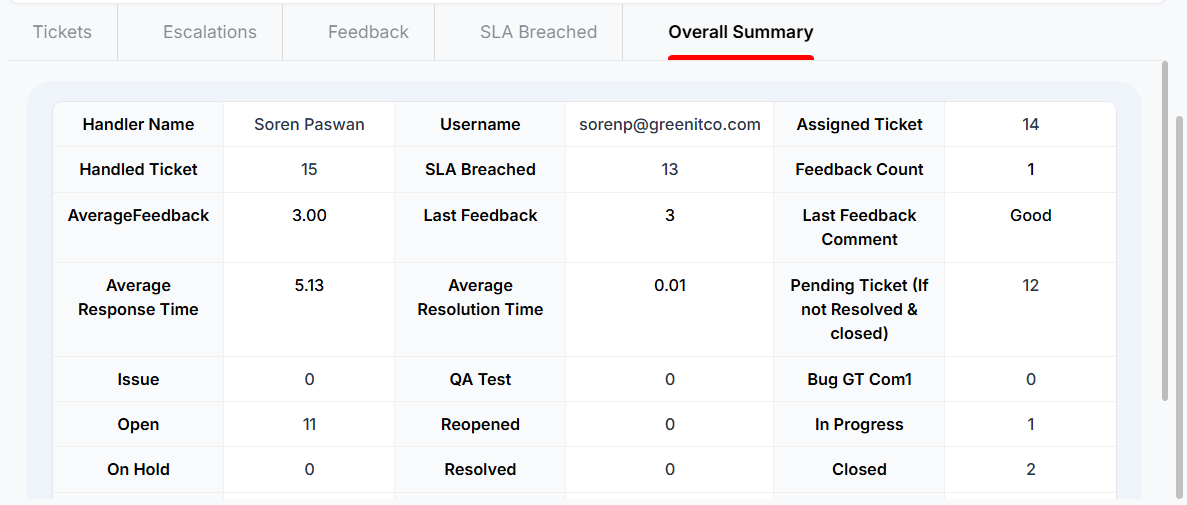Click the Username label

point(480,125)
